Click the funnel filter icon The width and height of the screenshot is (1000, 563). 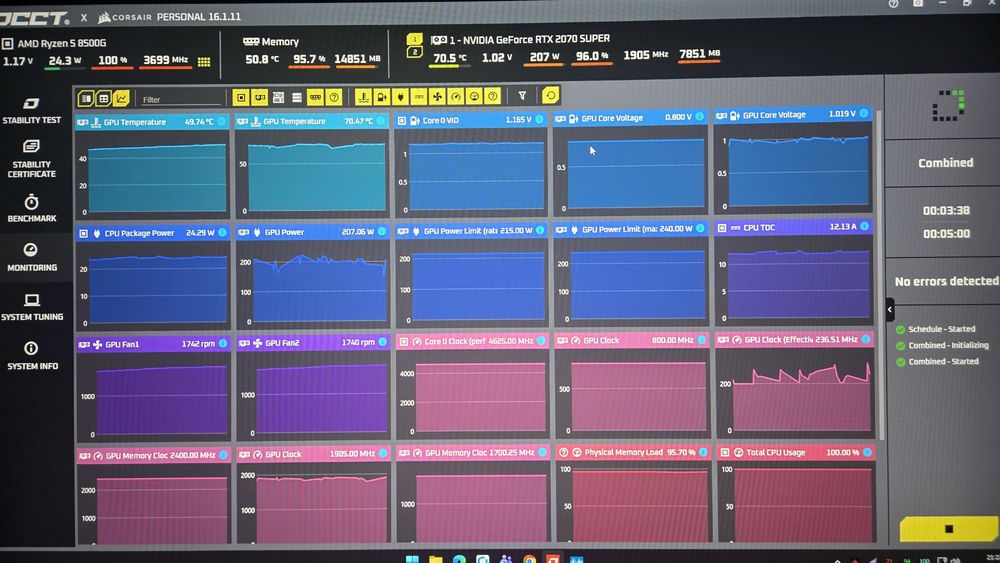[x=522, y=96]
